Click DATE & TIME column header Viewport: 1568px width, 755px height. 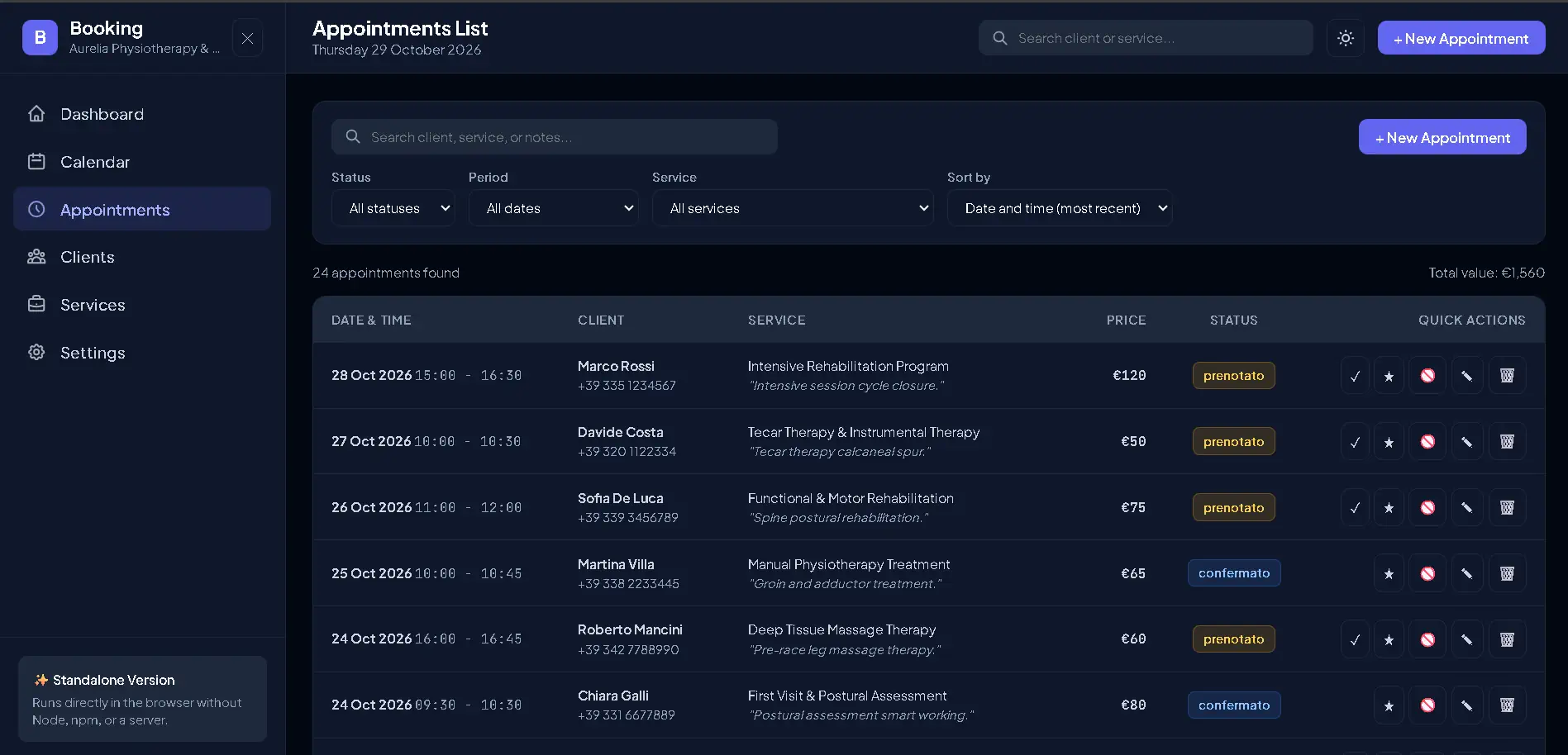point(371,321)
